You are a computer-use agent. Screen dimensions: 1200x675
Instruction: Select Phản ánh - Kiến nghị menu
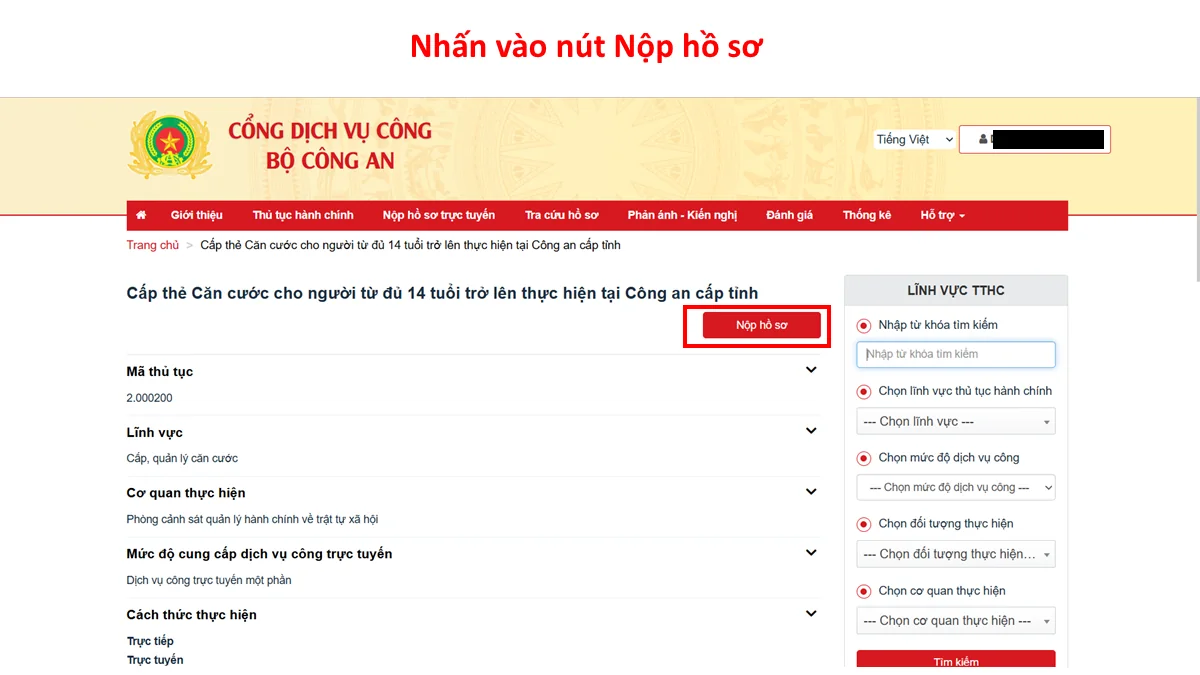pos(682,215)
